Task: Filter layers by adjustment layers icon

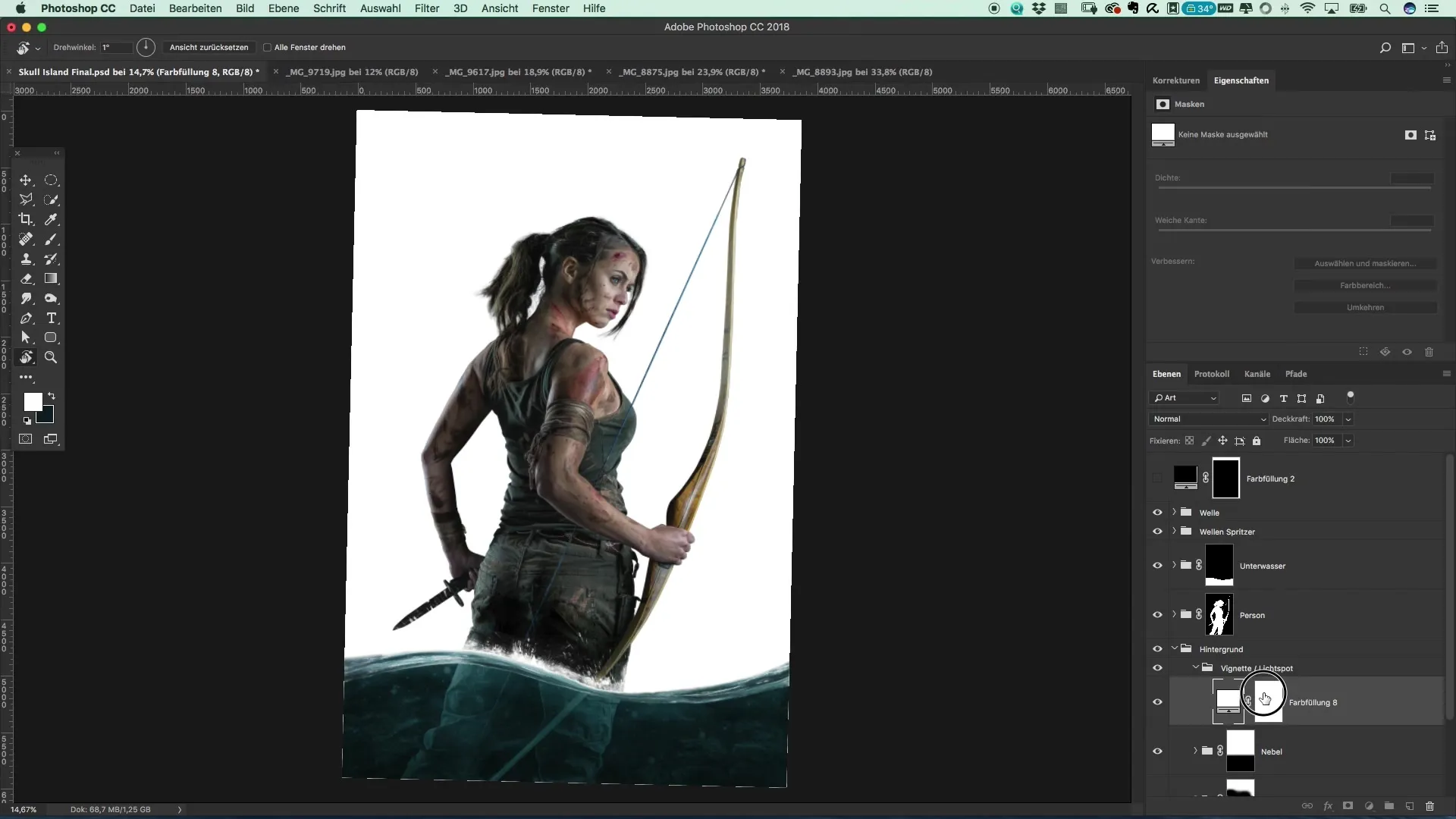Action: pyautogui.click(x=1265, y=398)
